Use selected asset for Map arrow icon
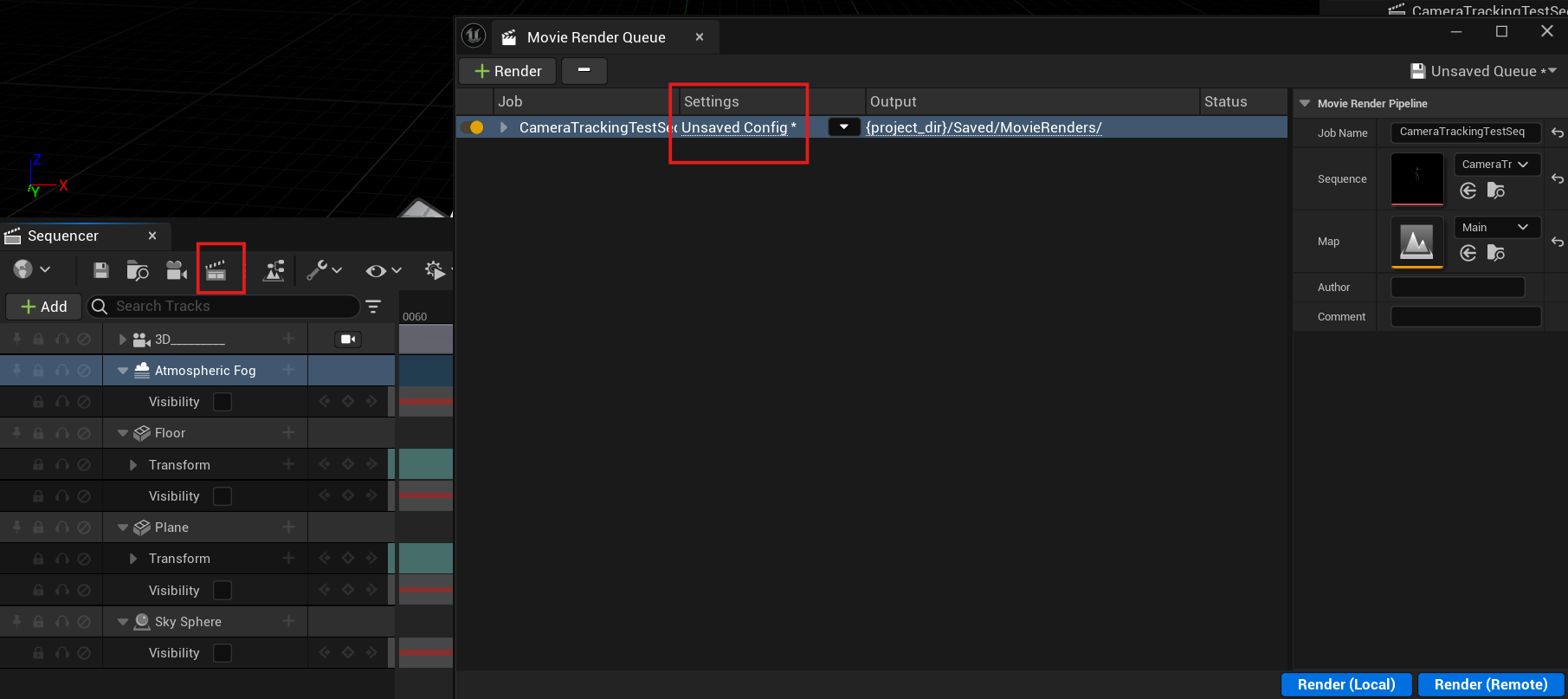This screenshot has height=699, width=1568. coord(1468,253)
